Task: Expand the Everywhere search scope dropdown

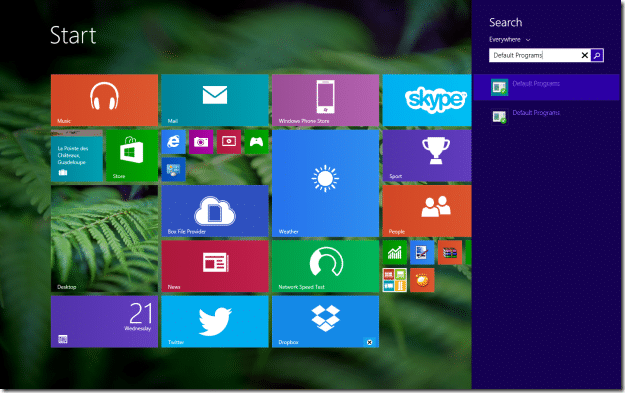Action: [x=510, y=39]
